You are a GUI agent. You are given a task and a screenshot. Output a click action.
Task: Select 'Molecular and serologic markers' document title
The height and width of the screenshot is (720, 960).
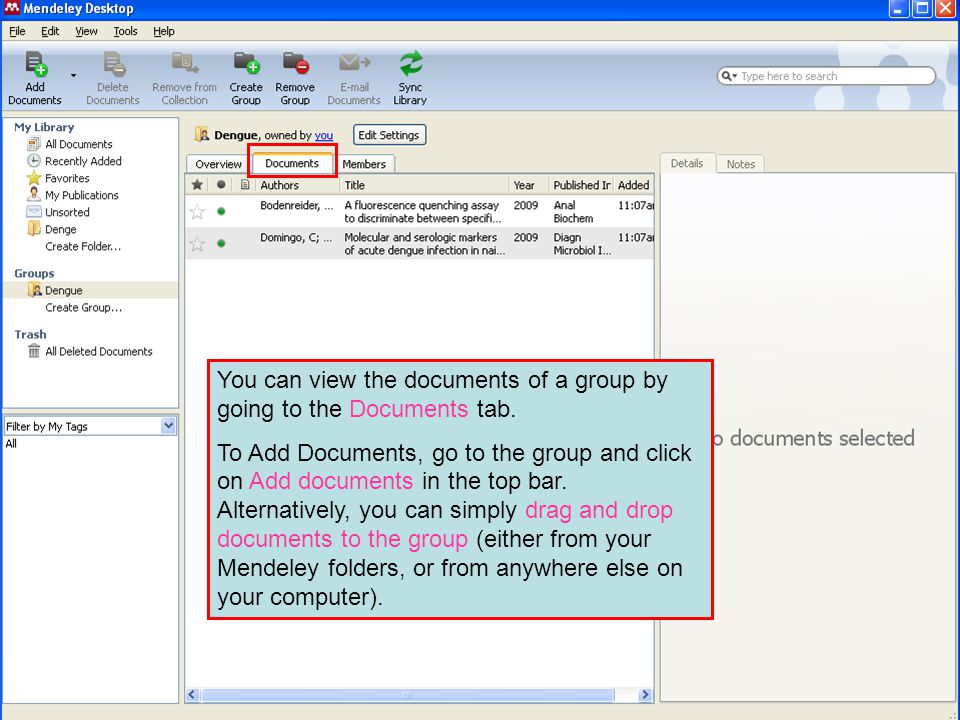pyautogui.click(x=425, y=244)
